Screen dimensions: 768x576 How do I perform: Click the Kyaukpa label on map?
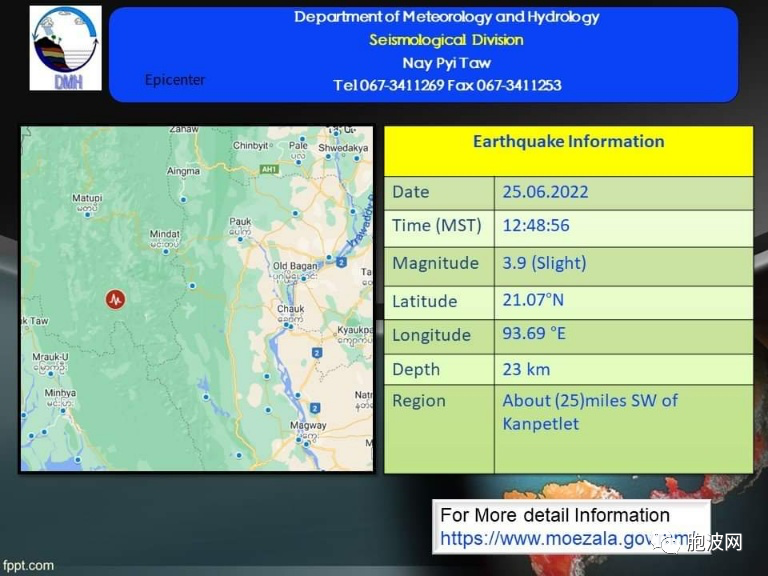click(355, 330)
